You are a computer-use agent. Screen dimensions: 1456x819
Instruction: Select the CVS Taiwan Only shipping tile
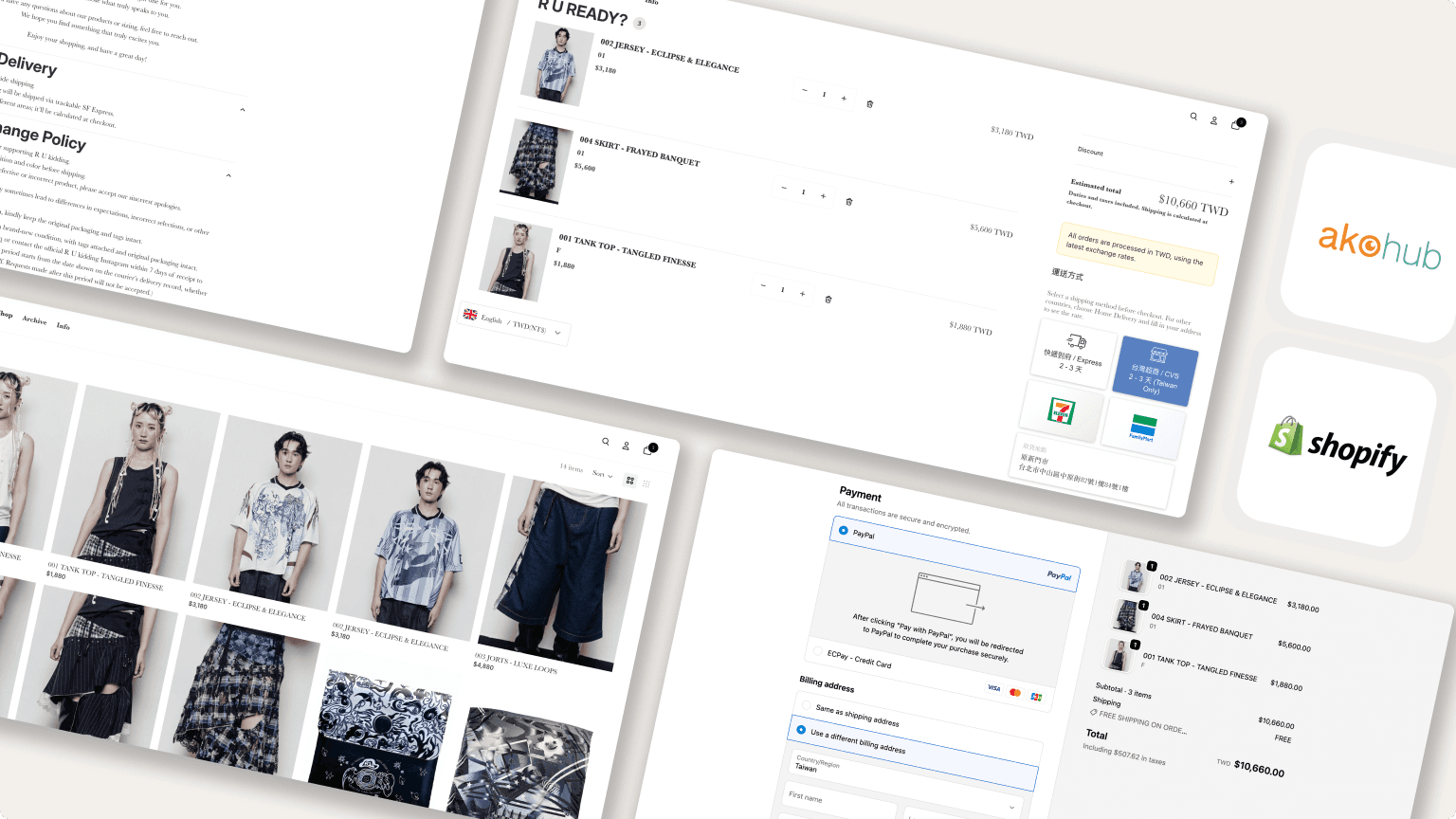pyautogui.click(x=1155, y=372)
